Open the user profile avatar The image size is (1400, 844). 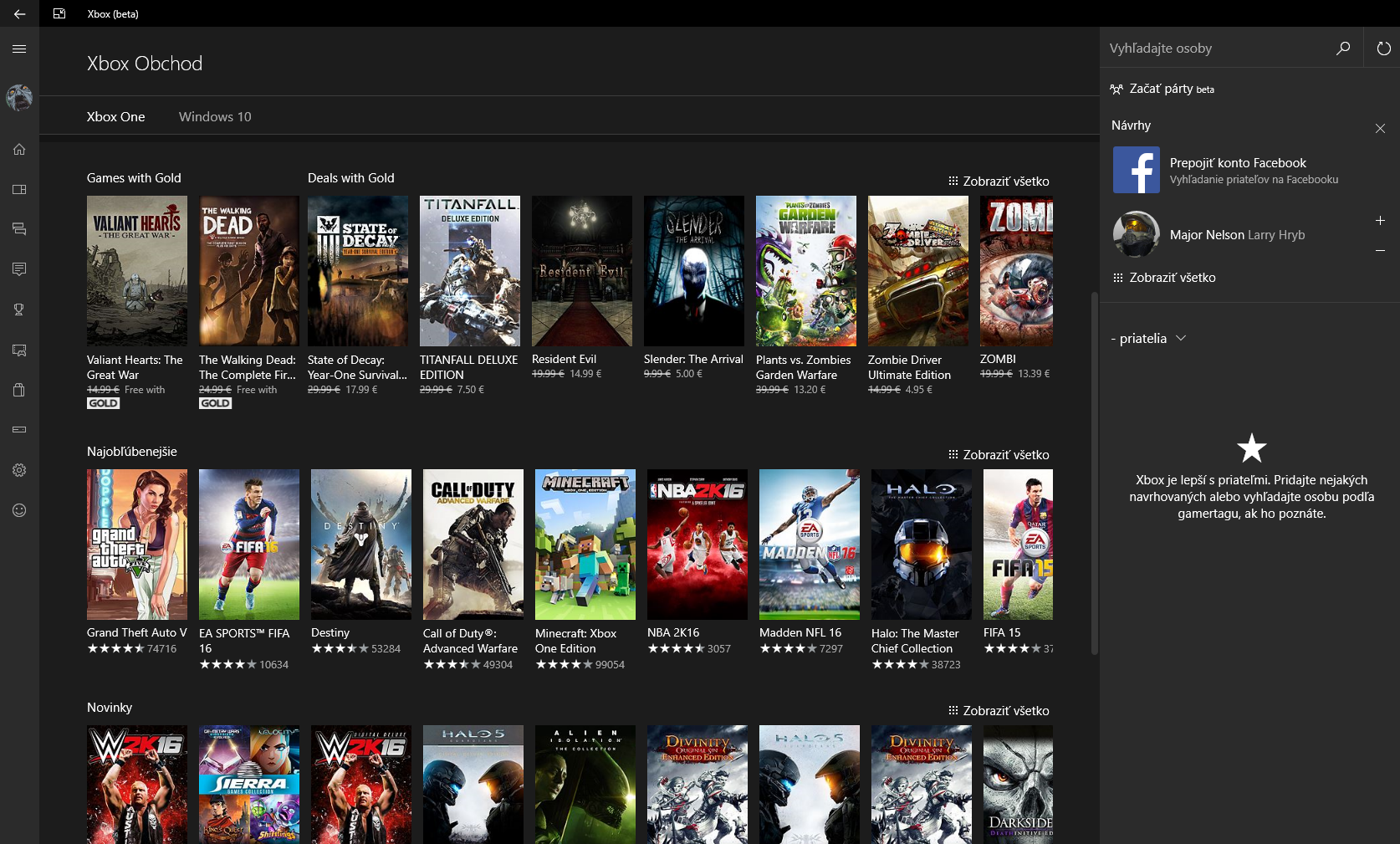(19, 98)
